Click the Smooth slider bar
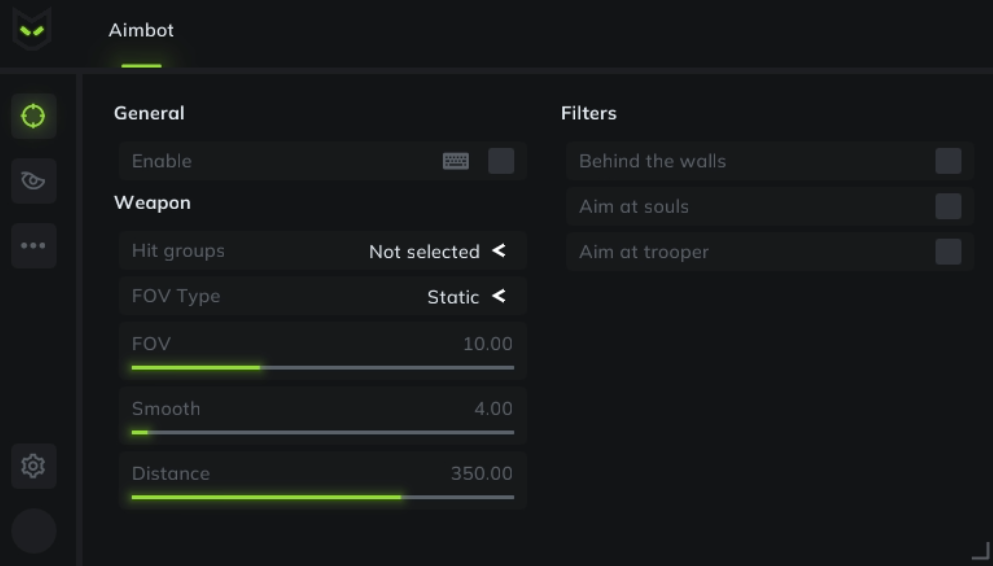The image size is (993, 566). 322,432
